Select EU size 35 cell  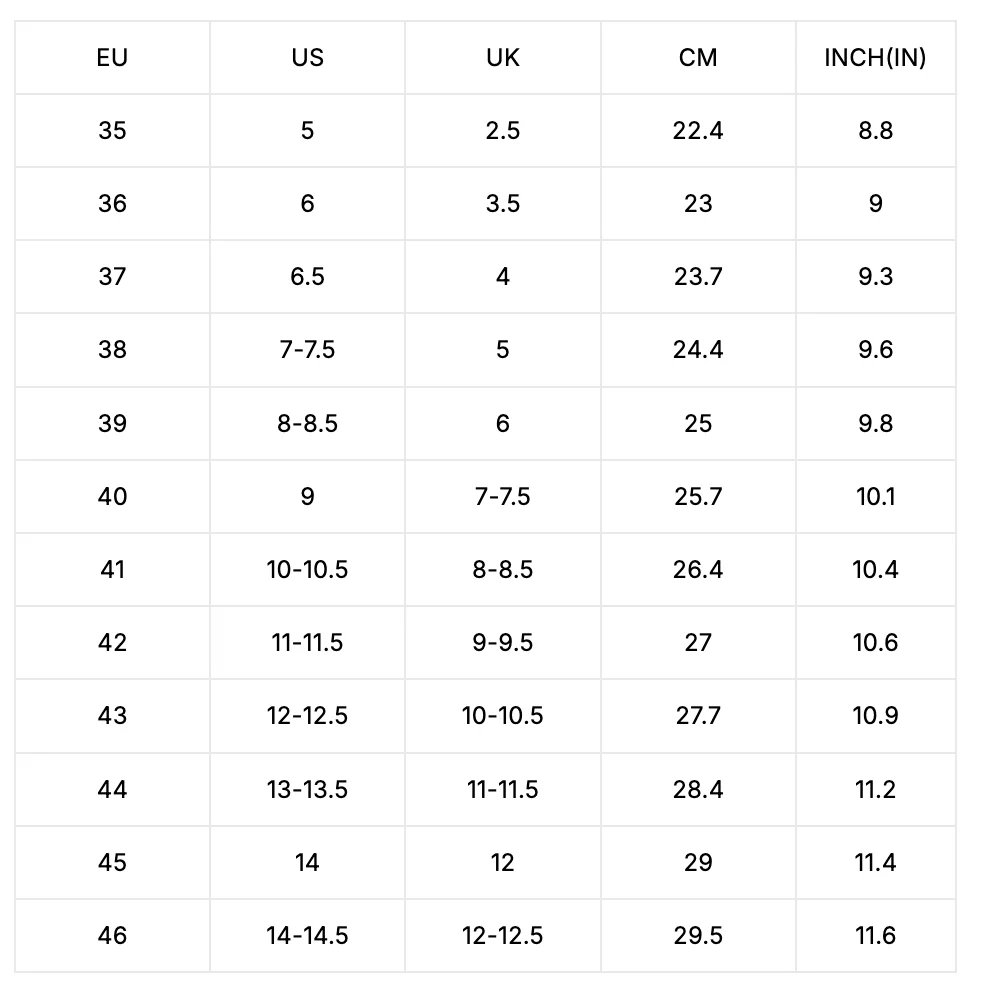(x=112, y=131)
